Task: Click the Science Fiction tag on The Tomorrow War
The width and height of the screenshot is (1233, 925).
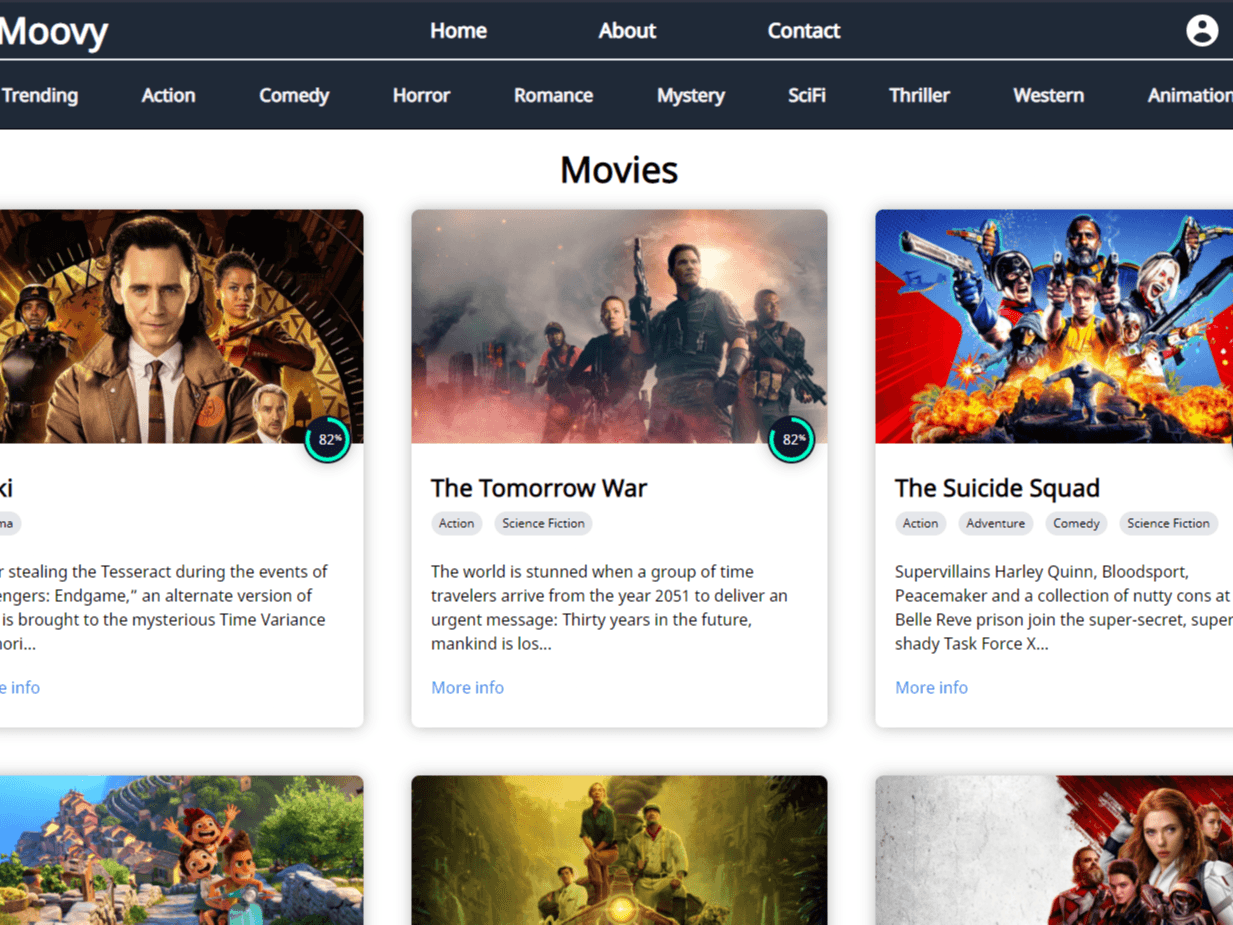Action: point(543,524)
